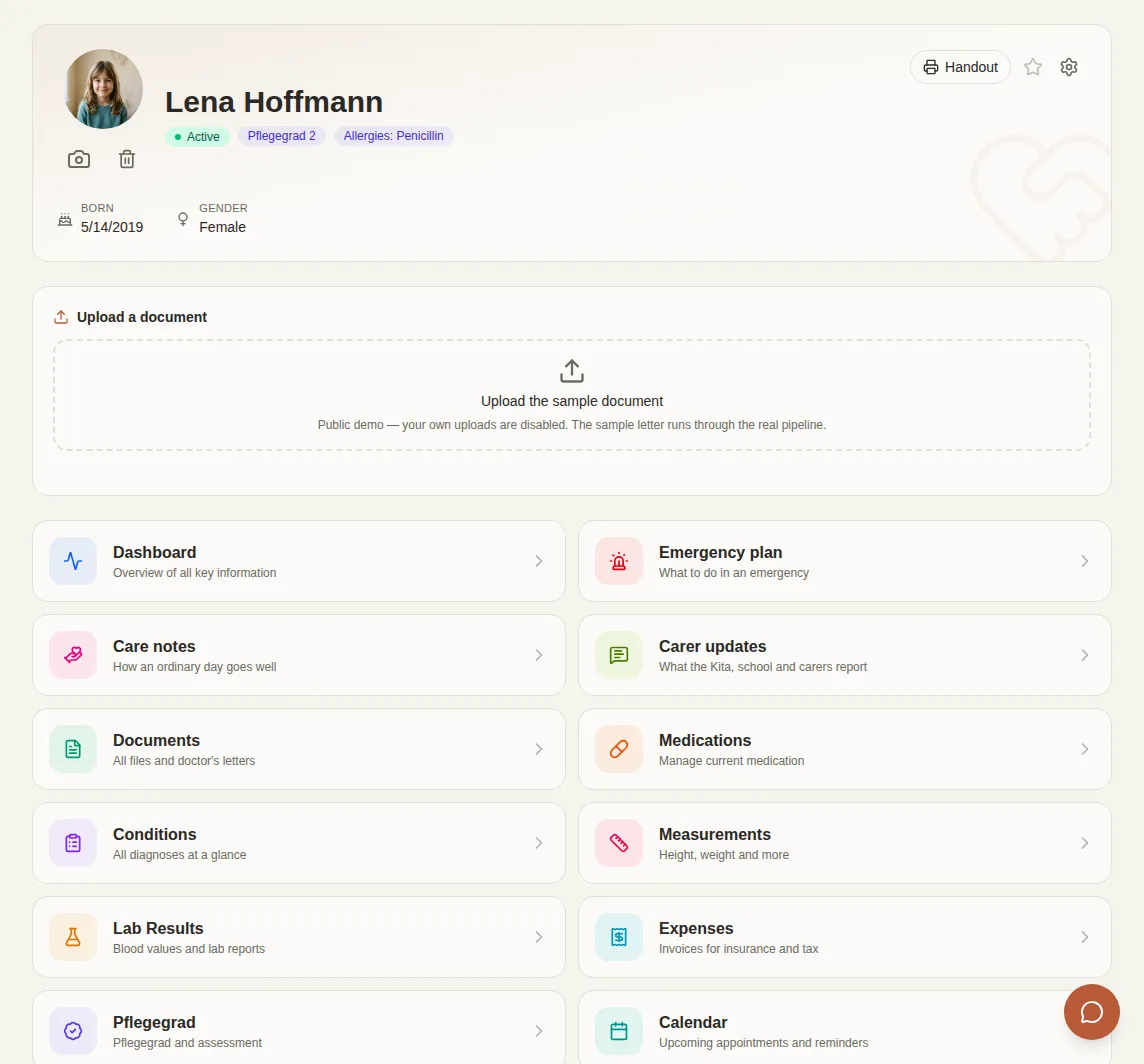The height and width of the screenshot is (1064, 1144).
Task: Click the Pflegegrad 2 badge
Action: (282, 136)
